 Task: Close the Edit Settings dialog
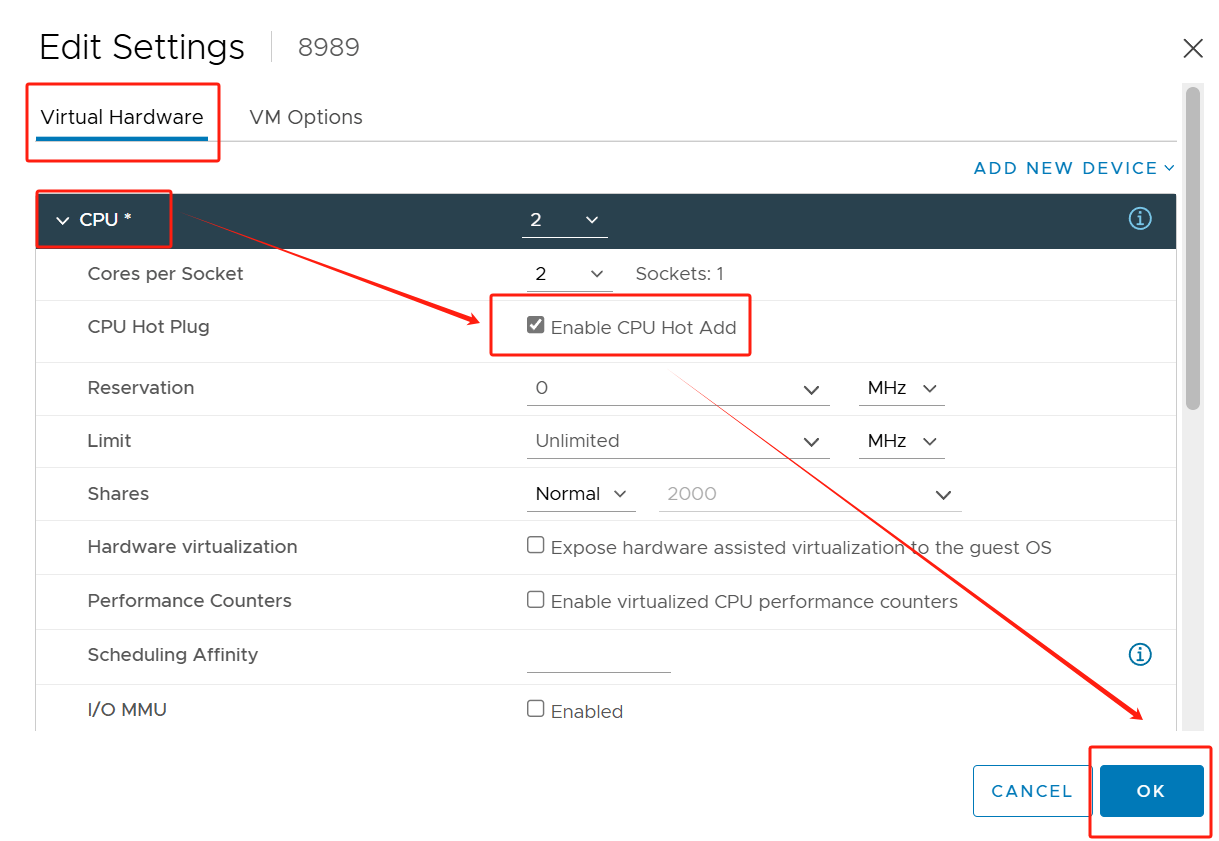[1192, 47]
